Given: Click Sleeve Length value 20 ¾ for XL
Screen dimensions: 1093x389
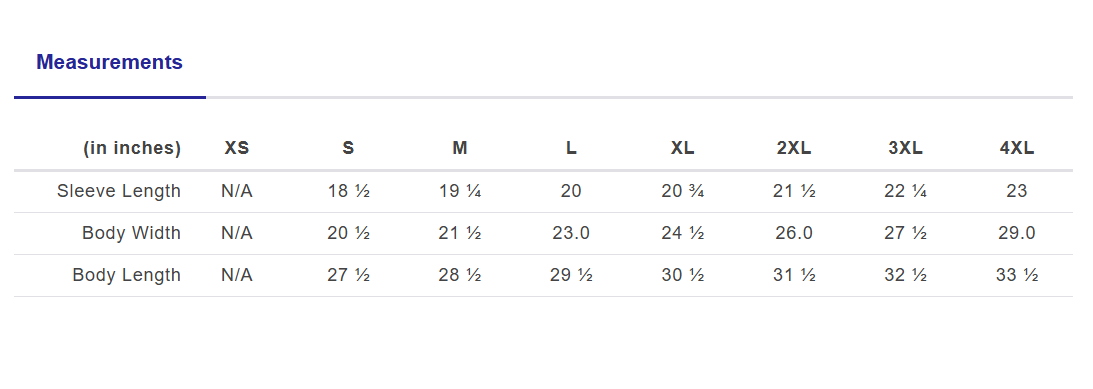Looking at the screenshot, I should click(x=682, y=191).
